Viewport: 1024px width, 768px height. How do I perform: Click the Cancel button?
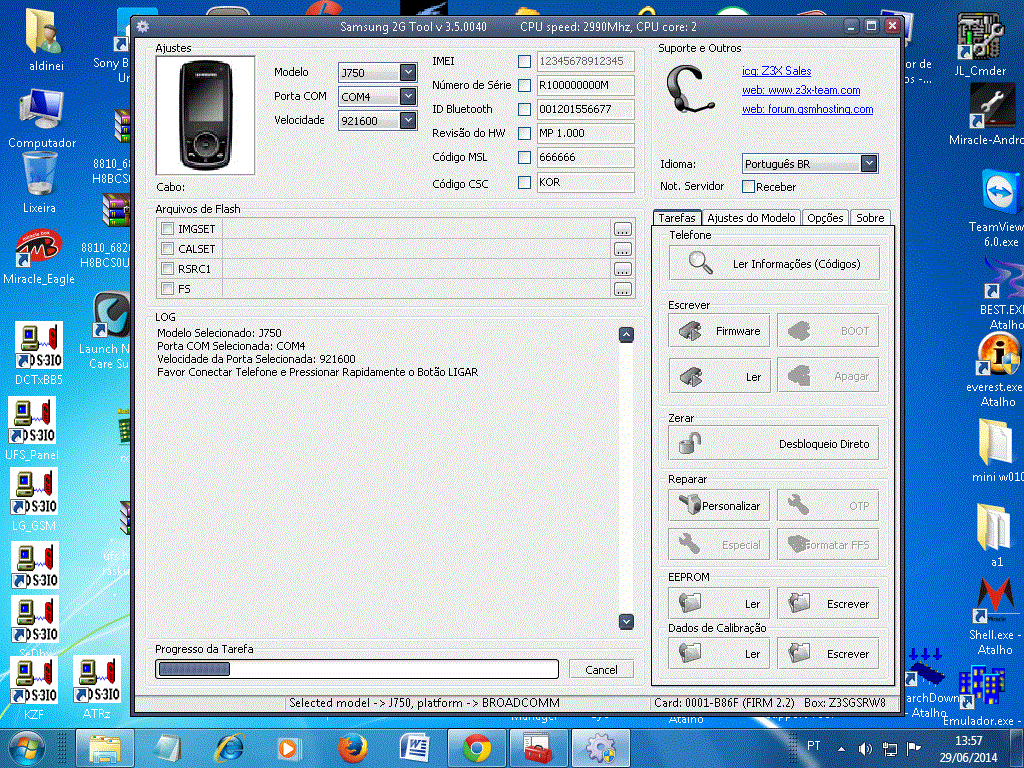pyautogui.click(x=601, y=669)
